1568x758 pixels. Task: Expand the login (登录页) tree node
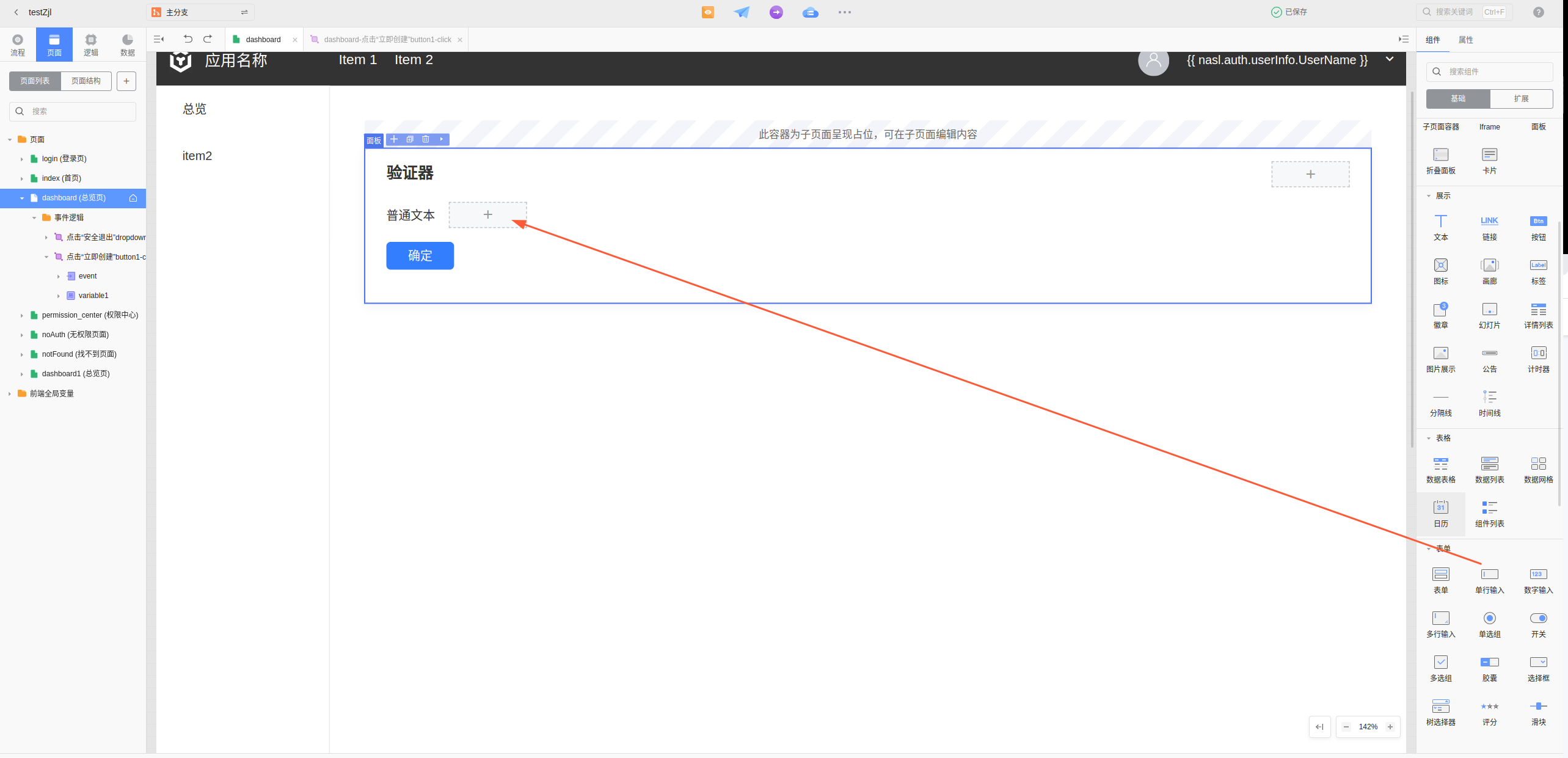pyautogui.click(x=22, y=159)
